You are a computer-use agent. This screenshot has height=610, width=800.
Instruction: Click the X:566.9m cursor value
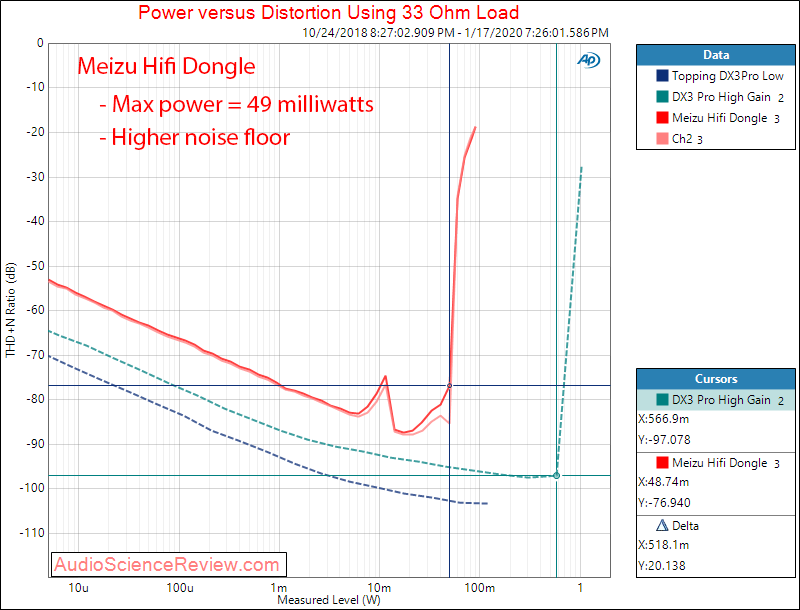click(x=663, y=419)
